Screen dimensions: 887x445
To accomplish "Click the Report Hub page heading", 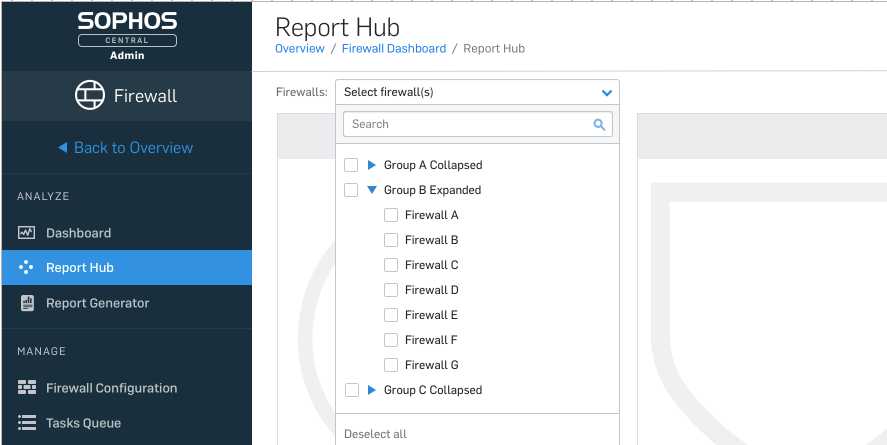I will coord(337,27).
